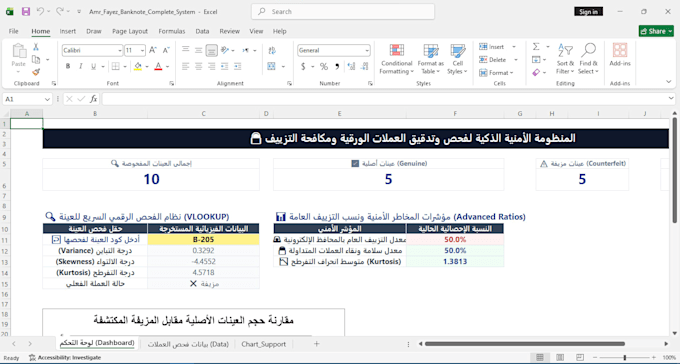680x364 pixels.
Task: Switch to the Formulas tab
Action: tap(172, 31)
